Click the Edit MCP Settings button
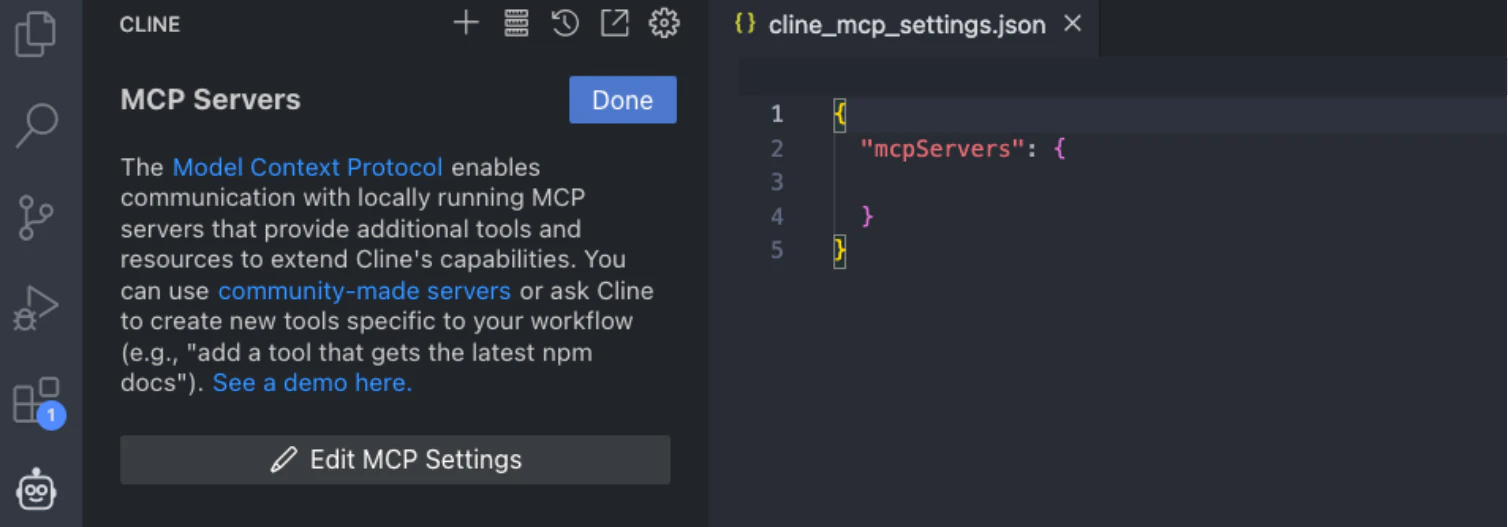The height and width of the screenshot is (527, 1508). [395, 460]
